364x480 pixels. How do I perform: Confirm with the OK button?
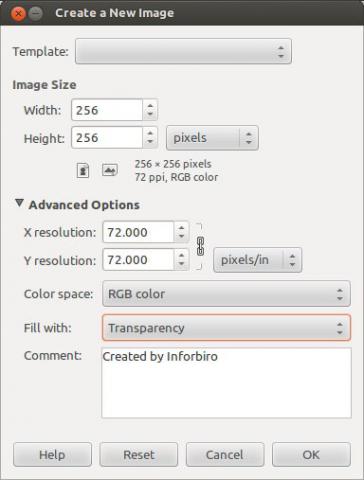click(311, 455)
